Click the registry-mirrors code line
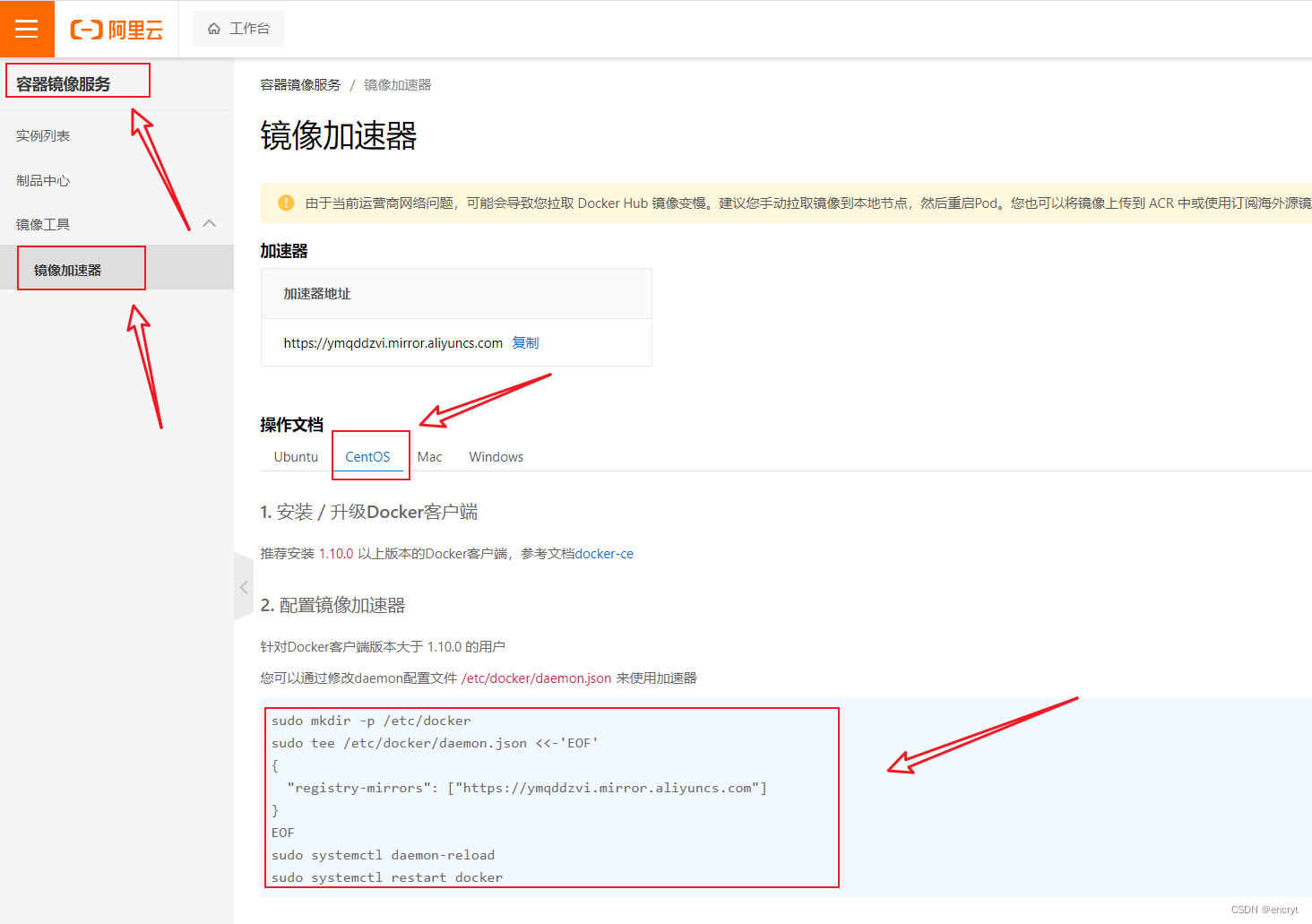The image size is (1312, 924). [x=527, y=788]
